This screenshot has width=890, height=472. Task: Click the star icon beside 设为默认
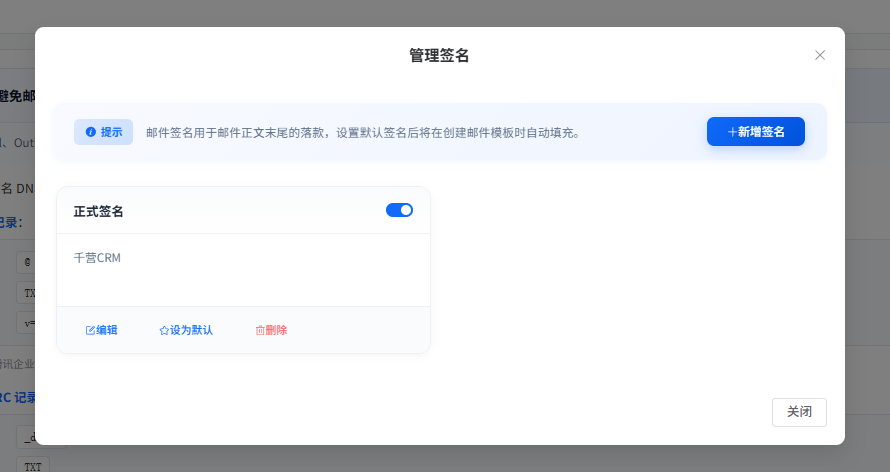pyautogui.click(x=164, y=330)
